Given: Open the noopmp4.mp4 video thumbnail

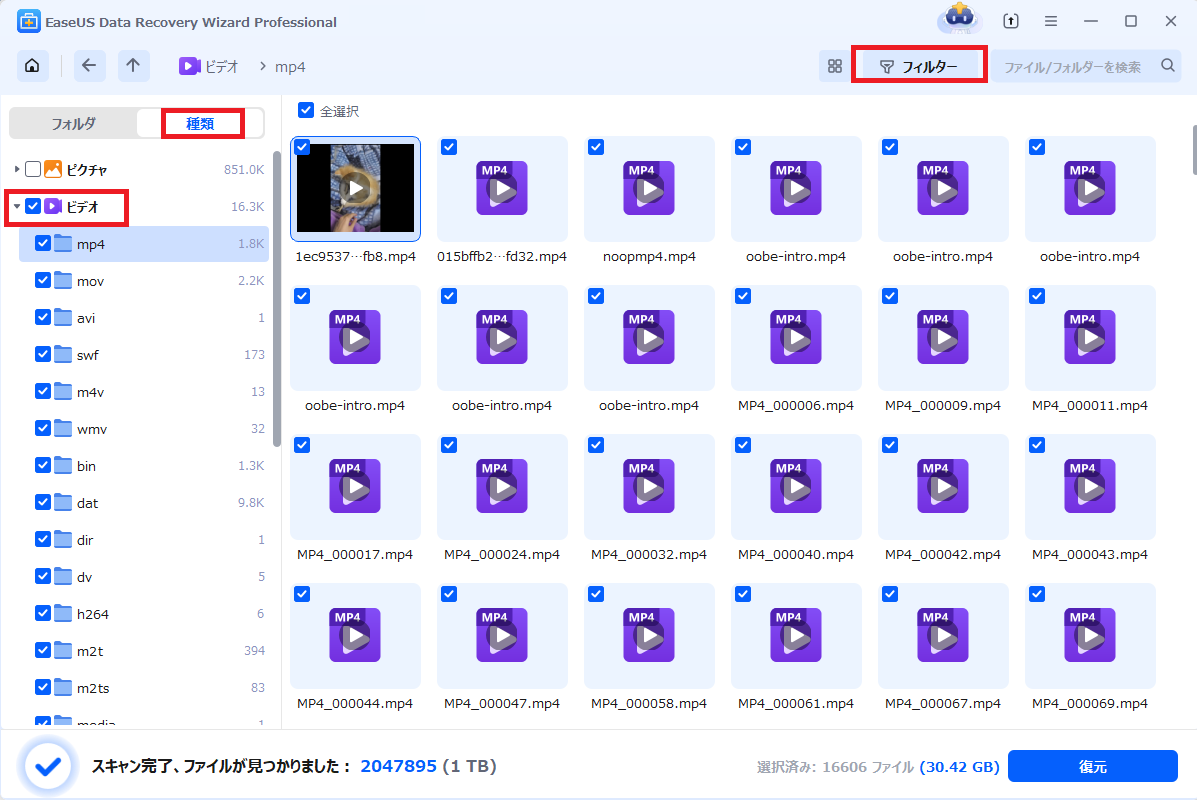Looking at the screenshot, I should [x=649, y=189].
